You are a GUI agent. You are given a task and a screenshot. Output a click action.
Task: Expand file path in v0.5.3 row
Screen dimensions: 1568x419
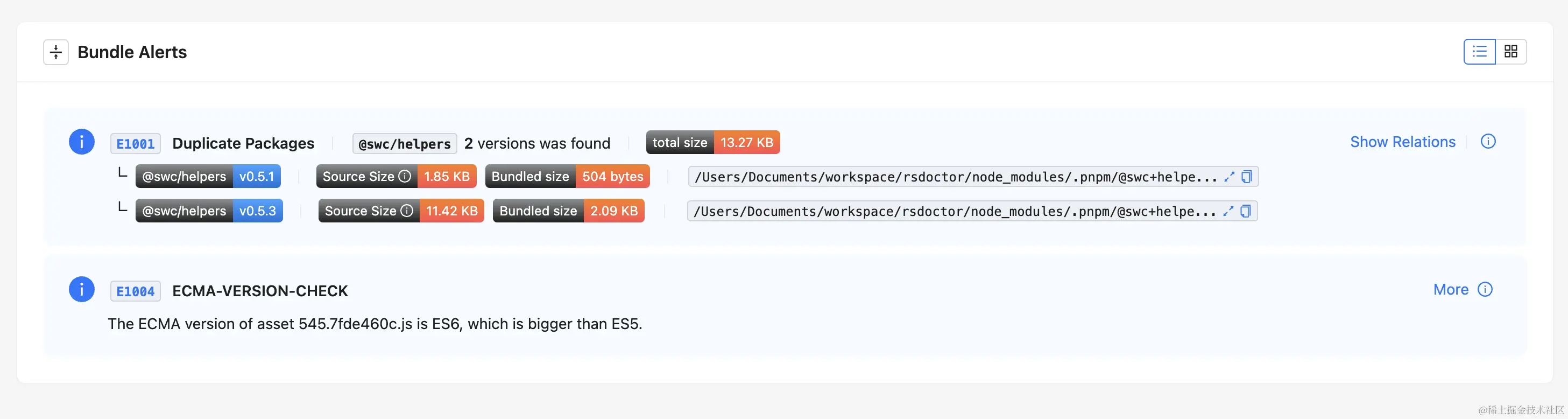[x=1228, y=211]
